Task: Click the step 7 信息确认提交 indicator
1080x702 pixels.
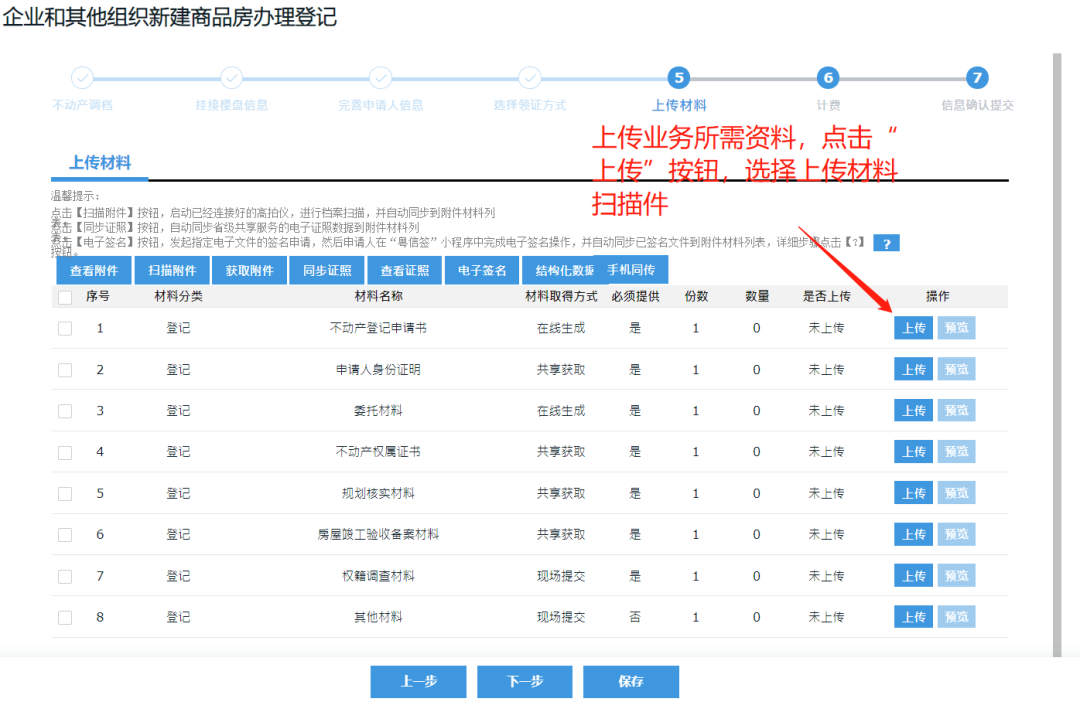Action: pyautogui.click(x=977, y=78)
